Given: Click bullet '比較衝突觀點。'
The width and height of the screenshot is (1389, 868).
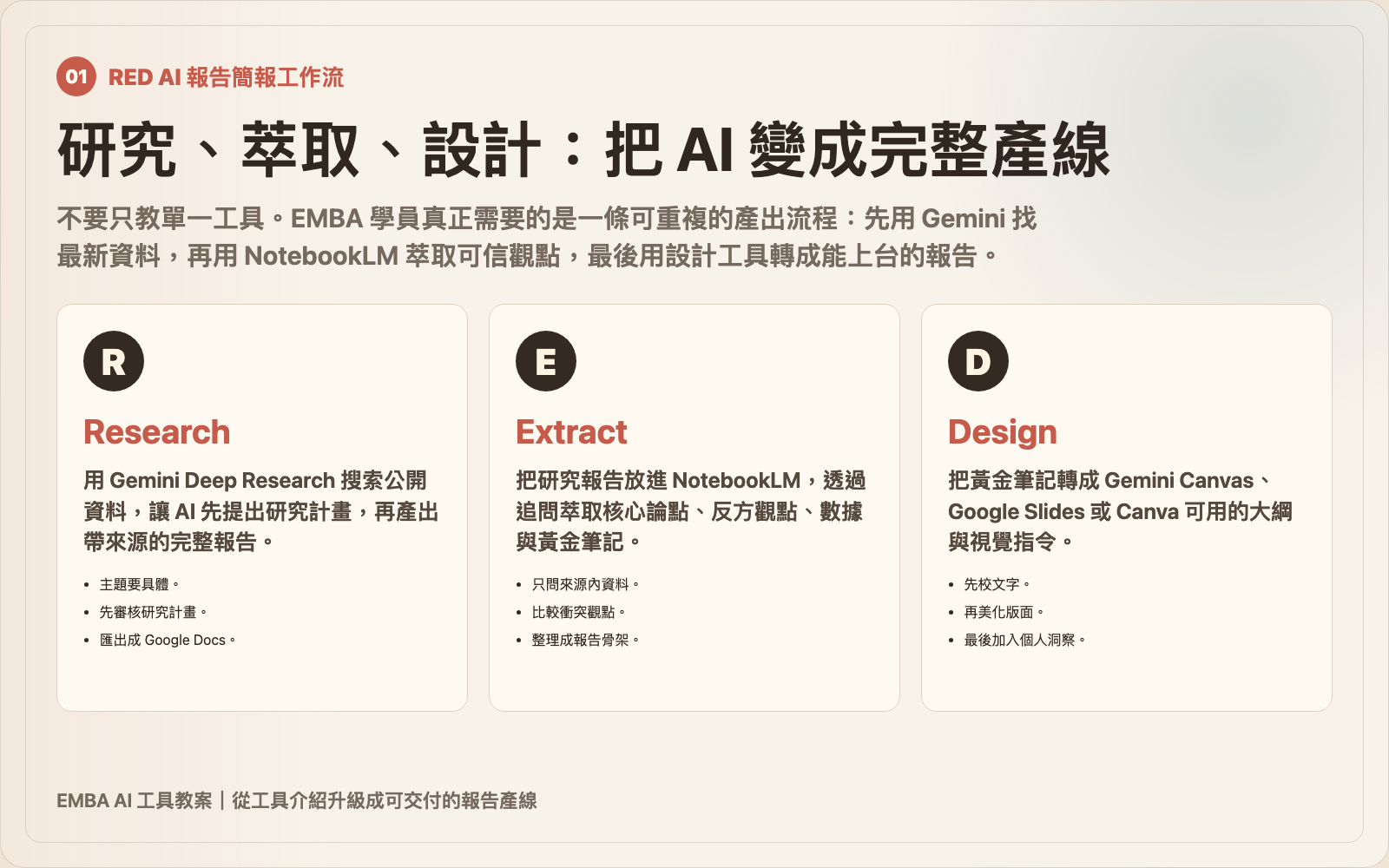Looking at the screenshot, I should [578, 612].
